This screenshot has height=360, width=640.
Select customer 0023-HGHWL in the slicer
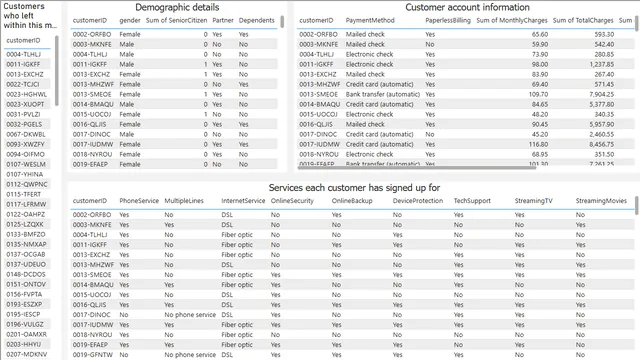[27, 94]
